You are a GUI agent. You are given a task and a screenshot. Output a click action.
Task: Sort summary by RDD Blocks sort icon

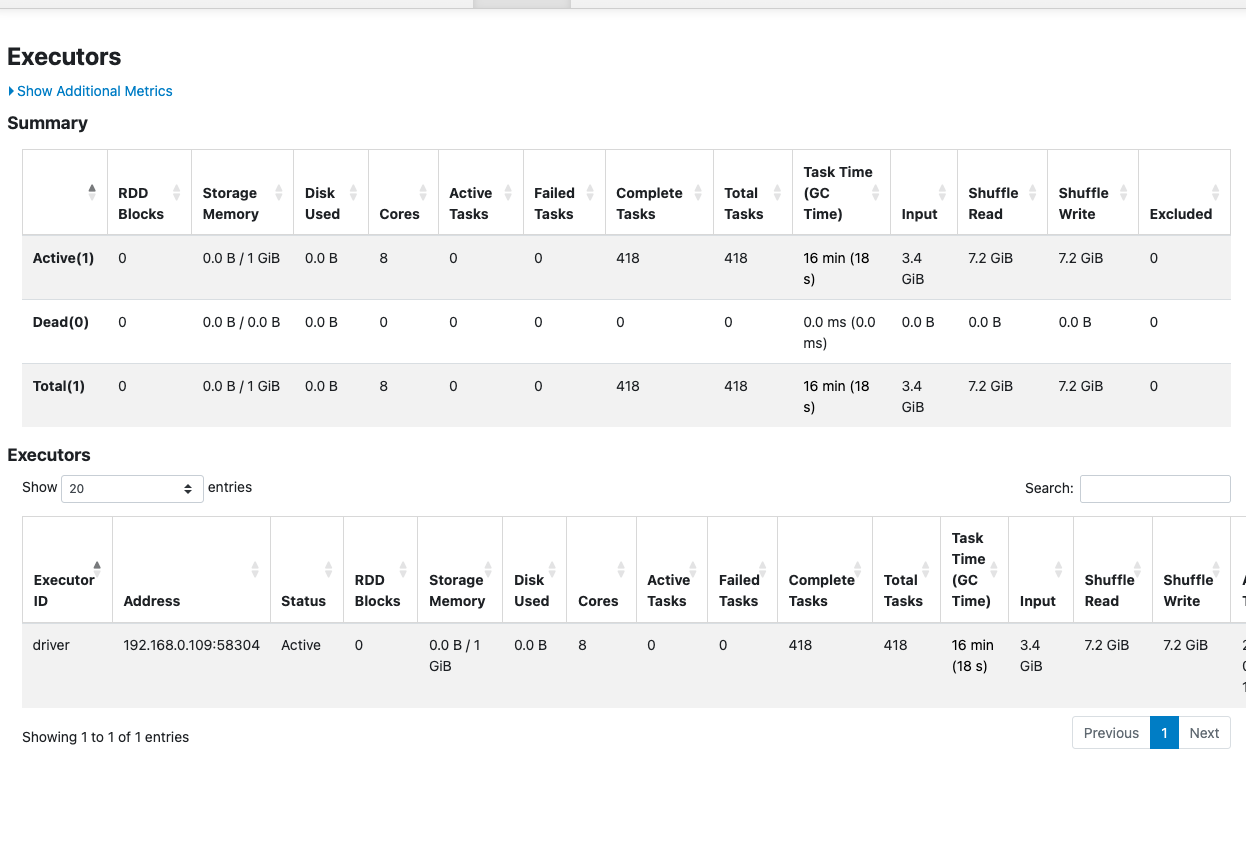[177, 193]
